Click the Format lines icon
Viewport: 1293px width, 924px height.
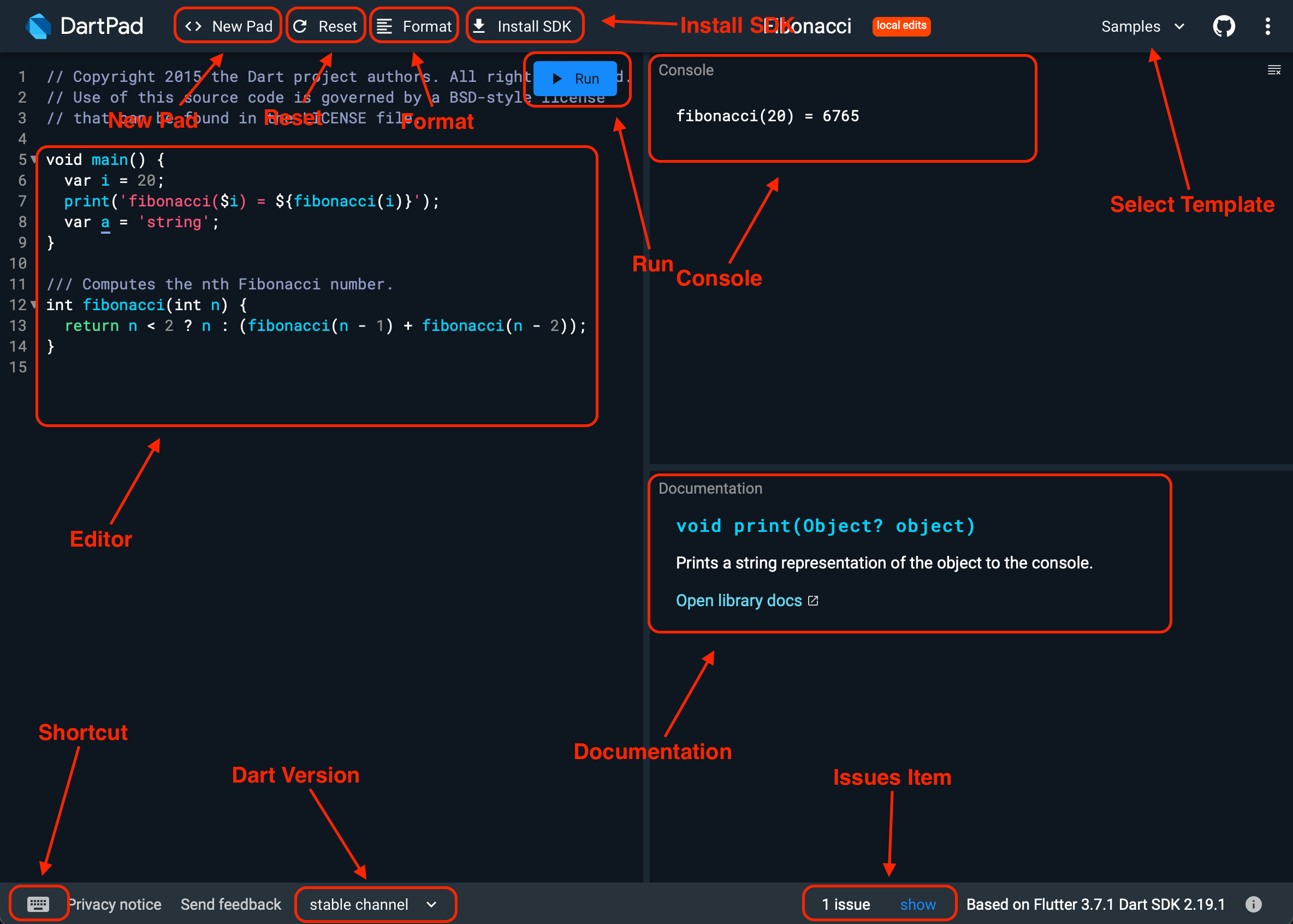coord(385,25)
